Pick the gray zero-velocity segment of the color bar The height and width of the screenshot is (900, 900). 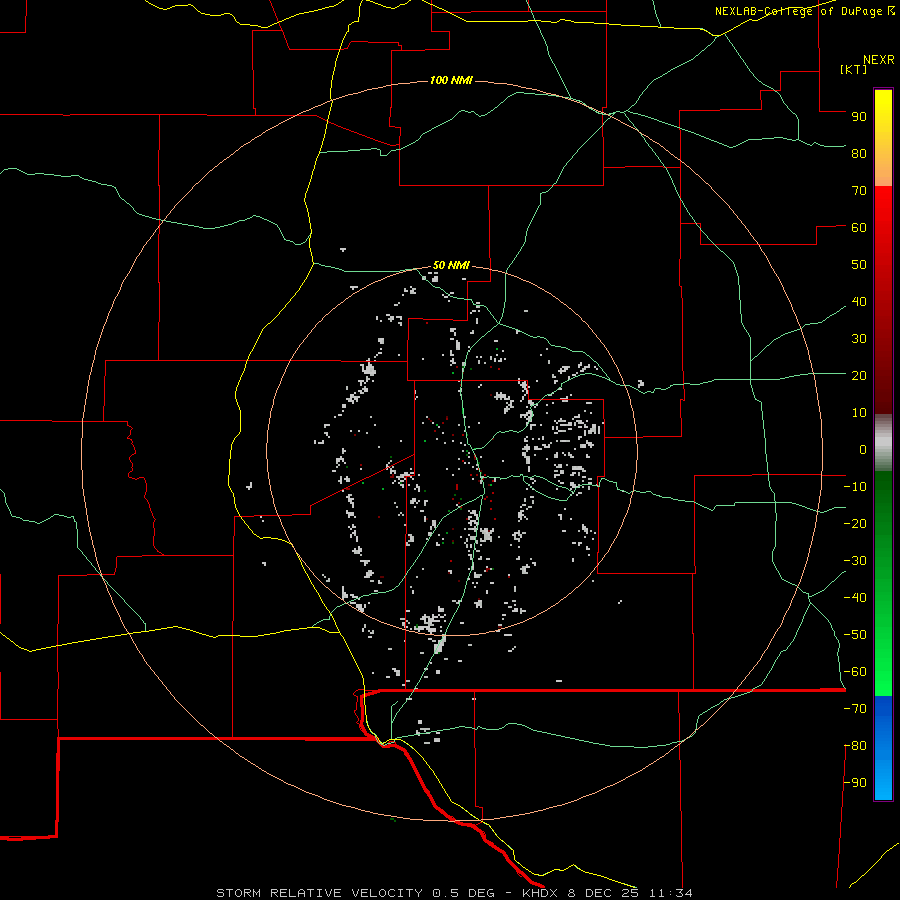click(883, 443)
